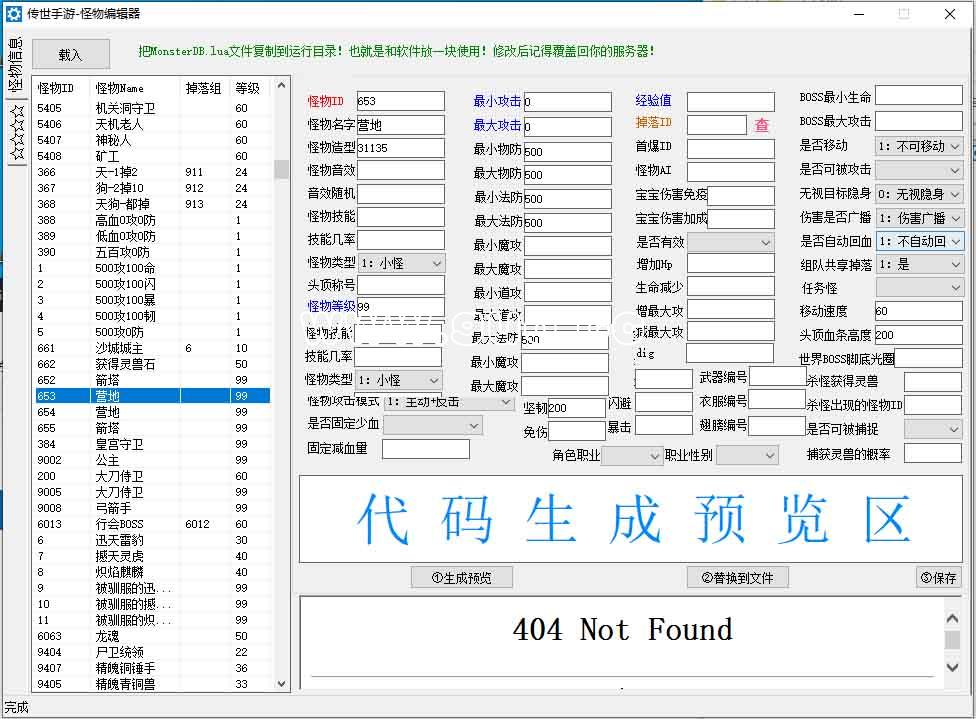Expand the 组队共享掉落 dropdown
The image size is (976, 719).
(919, 265)
